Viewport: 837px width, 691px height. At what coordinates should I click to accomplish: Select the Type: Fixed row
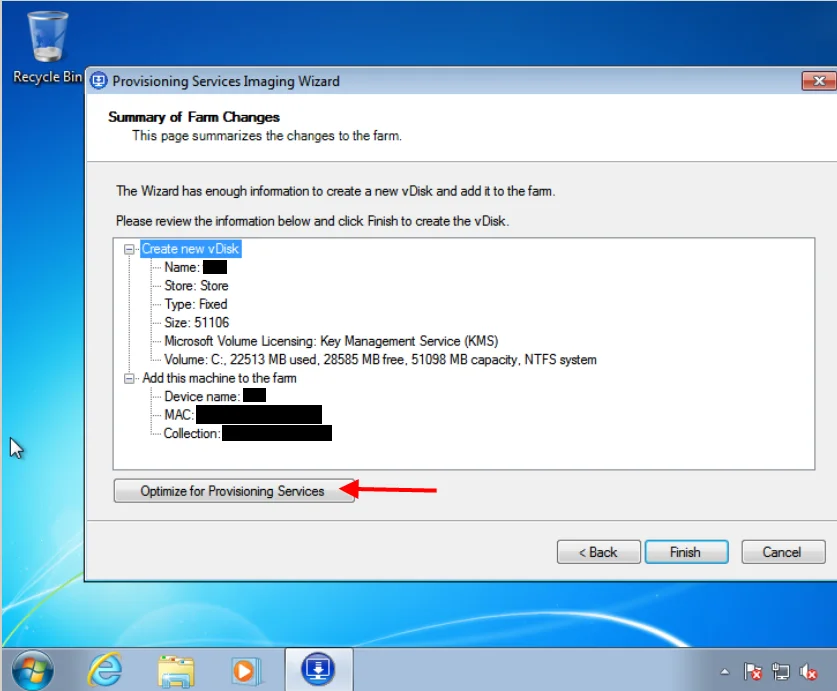pos(196,304)
